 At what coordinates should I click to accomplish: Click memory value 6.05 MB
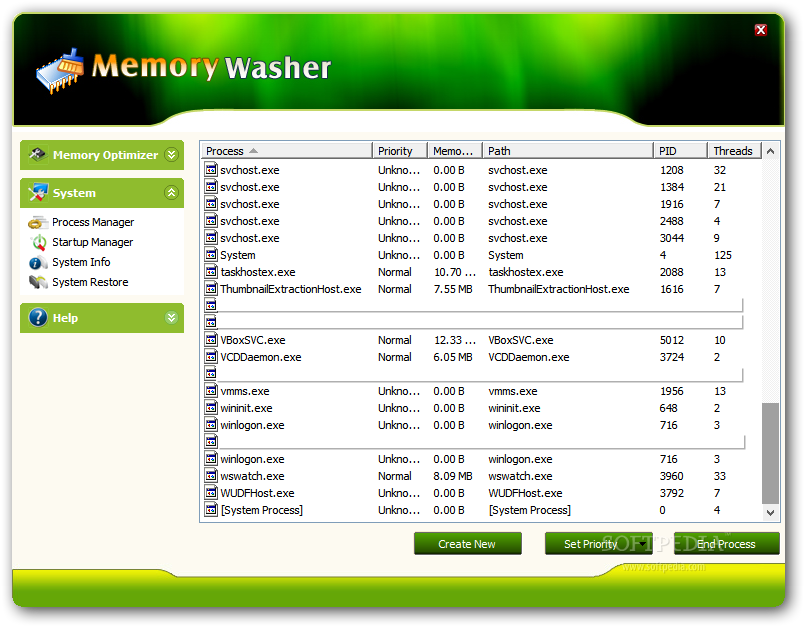click(452, 356)
